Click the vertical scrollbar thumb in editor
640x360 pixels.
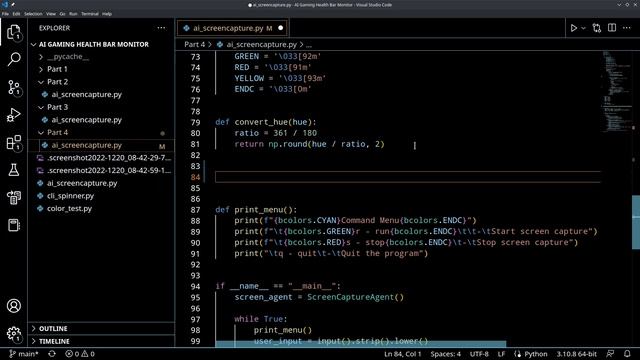(x=636, y=222)
